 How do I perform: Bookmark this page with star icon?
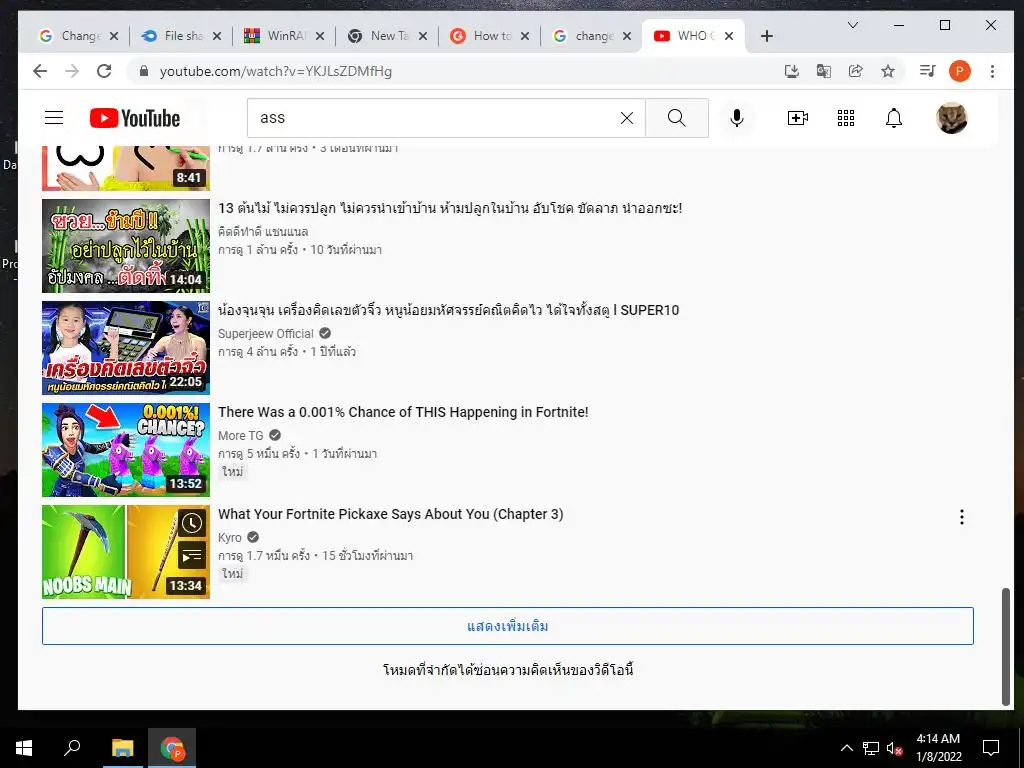coord(888,71)
